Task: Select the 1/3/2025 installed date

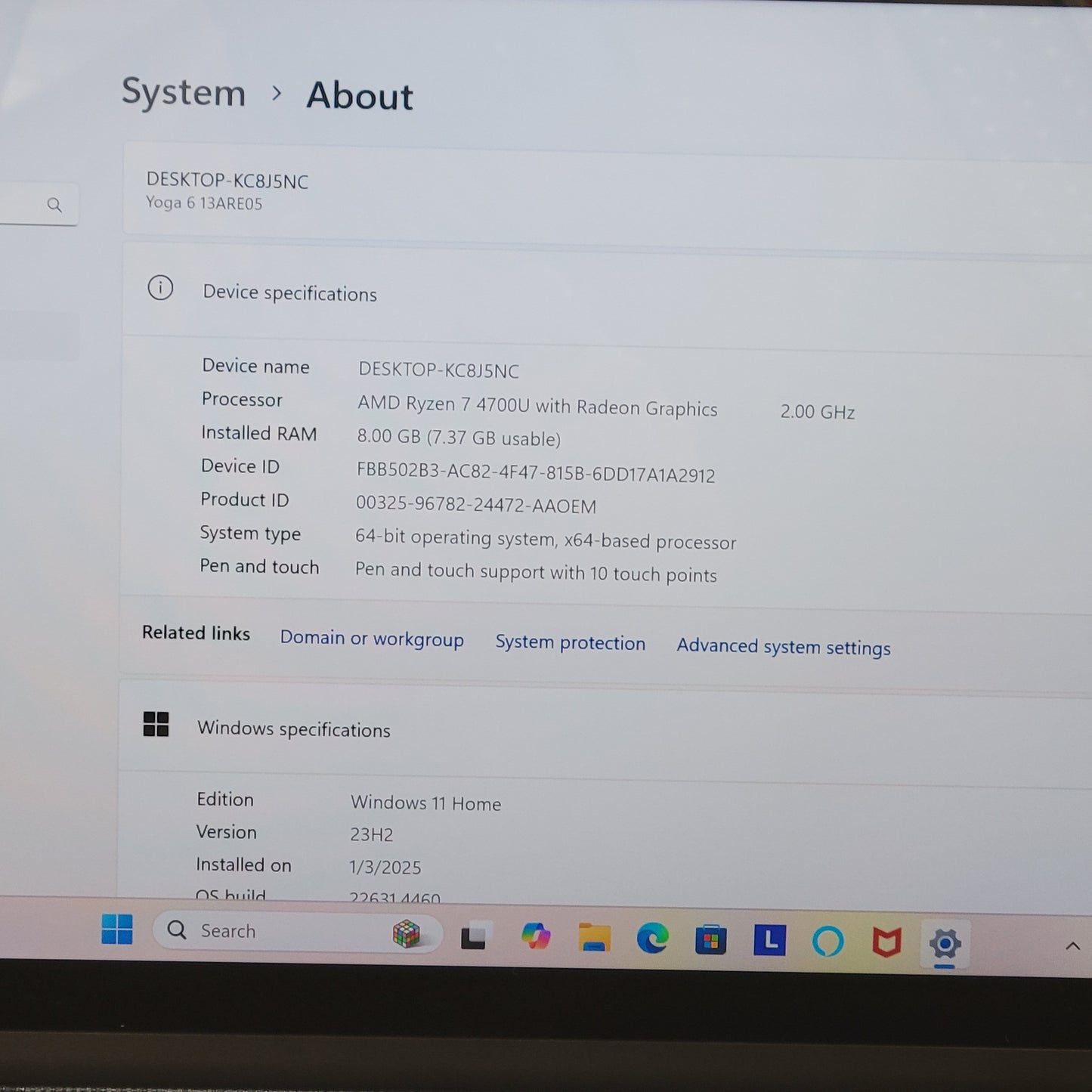Action: coord(385,867)
